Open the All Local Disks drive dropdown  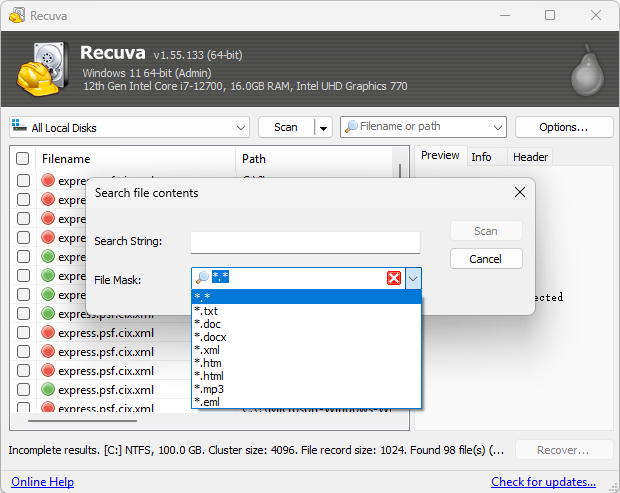pos(240,128)
